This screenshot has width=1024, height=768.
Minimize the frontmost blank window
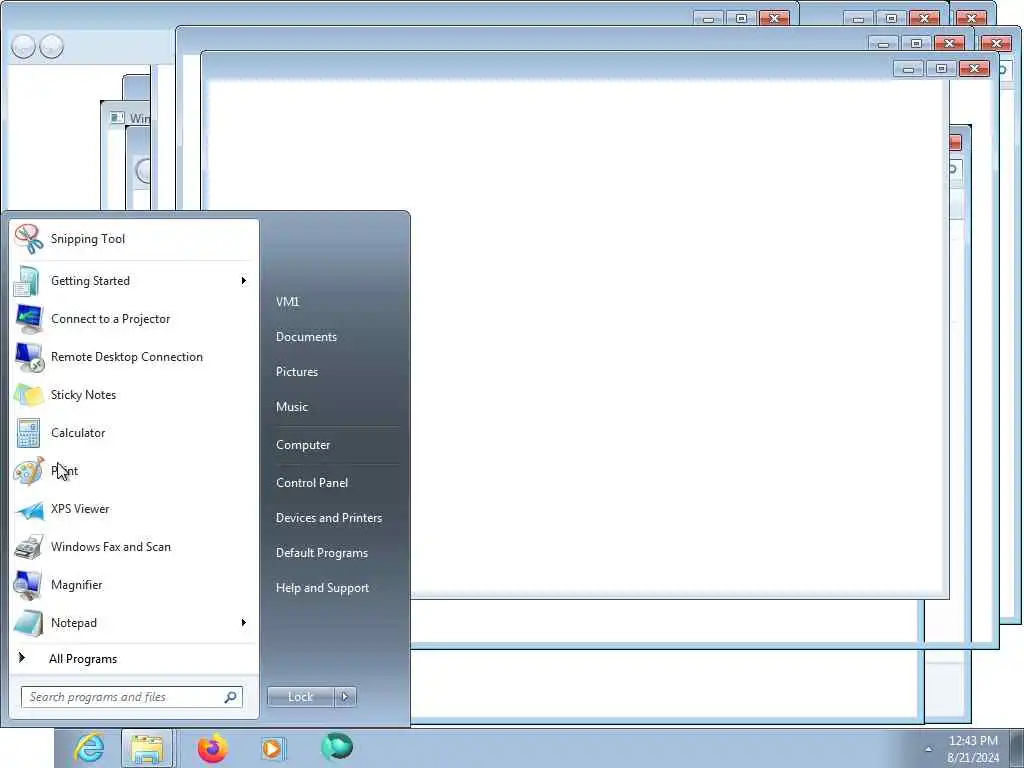[908, 69]
